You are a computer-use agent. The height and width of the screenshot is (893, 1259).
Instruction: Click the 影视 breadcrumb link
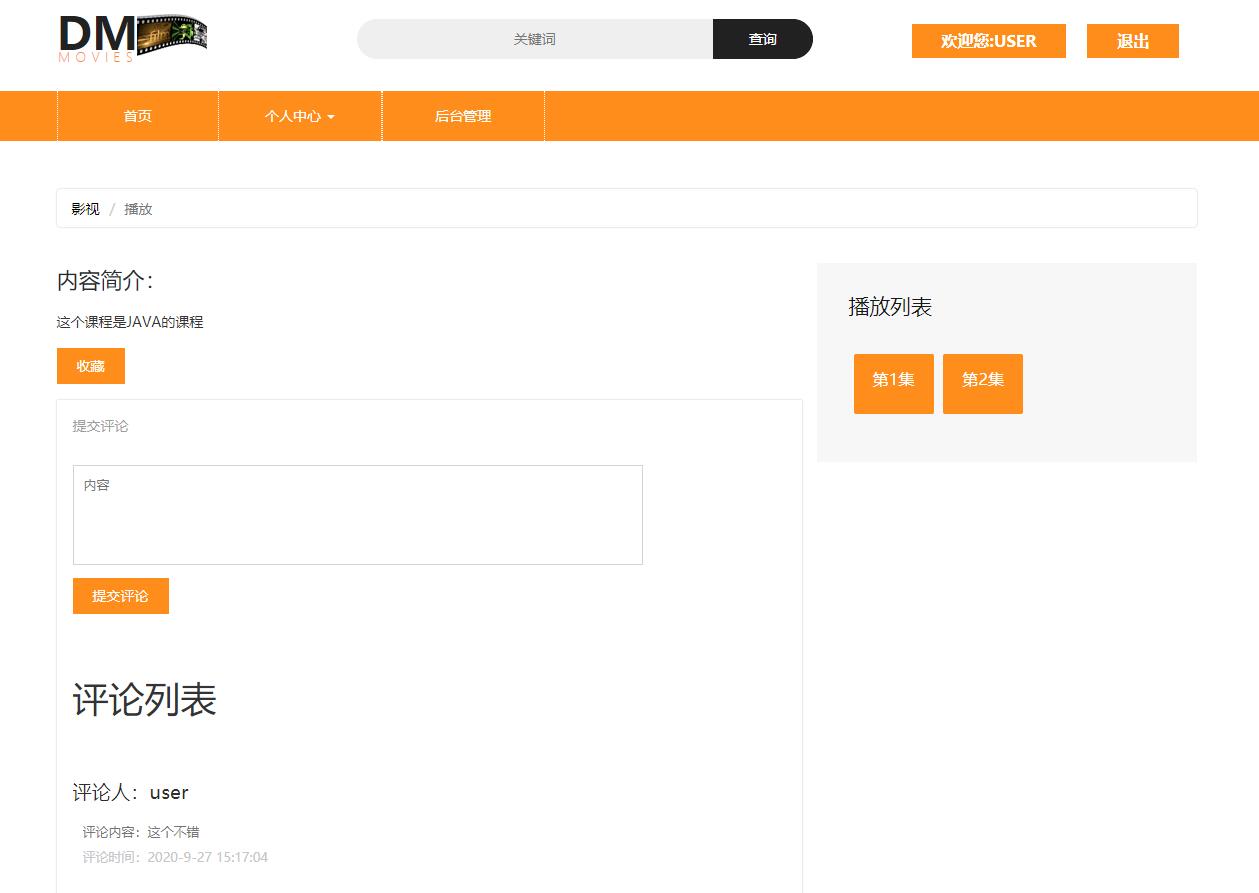pyautogui.click(x=84, y=209)
